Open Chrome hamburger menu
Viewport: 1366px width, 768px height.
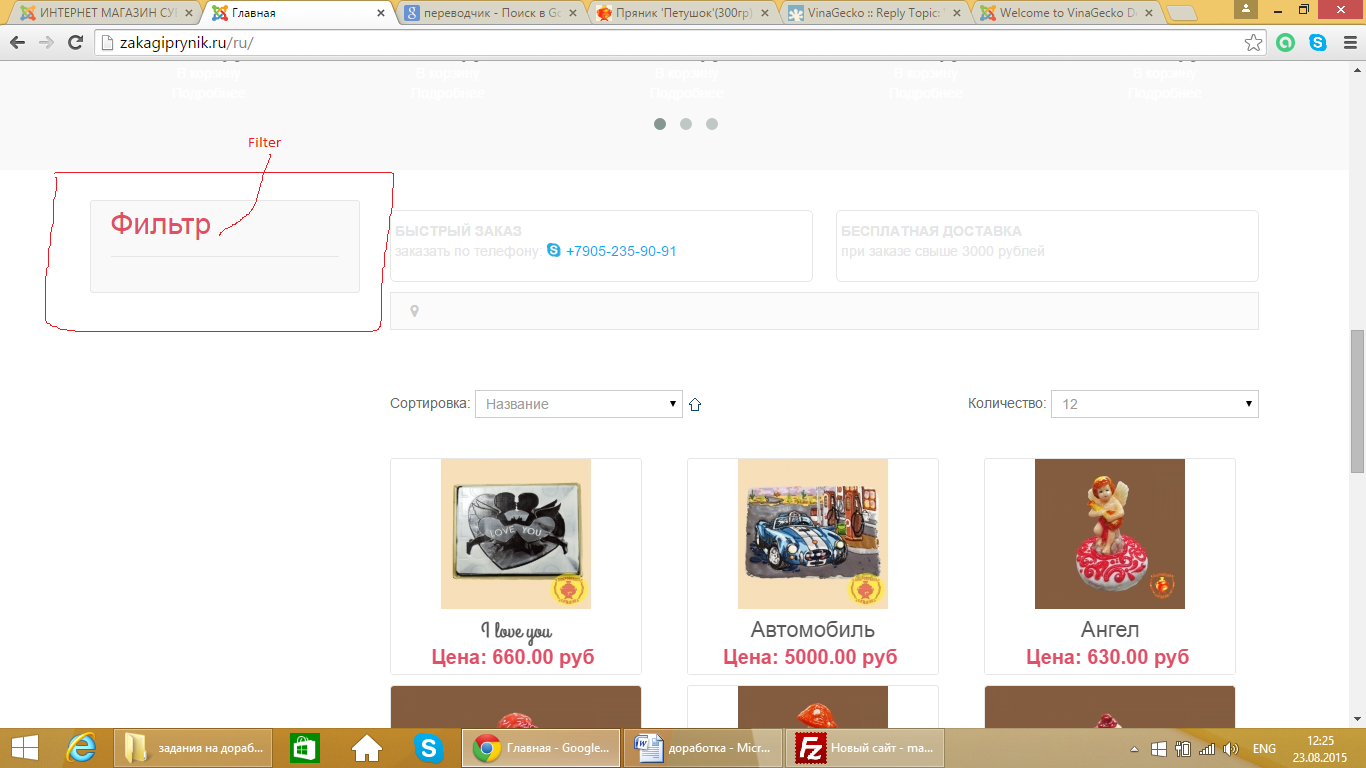(1347, 43)
